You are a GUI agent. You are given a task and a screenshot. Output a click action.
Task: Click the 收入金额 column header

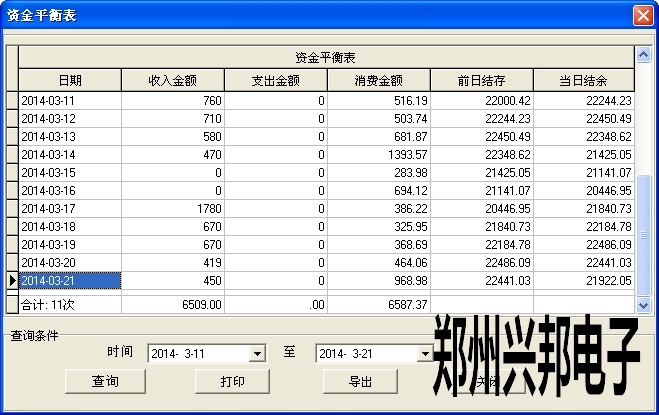173,80
